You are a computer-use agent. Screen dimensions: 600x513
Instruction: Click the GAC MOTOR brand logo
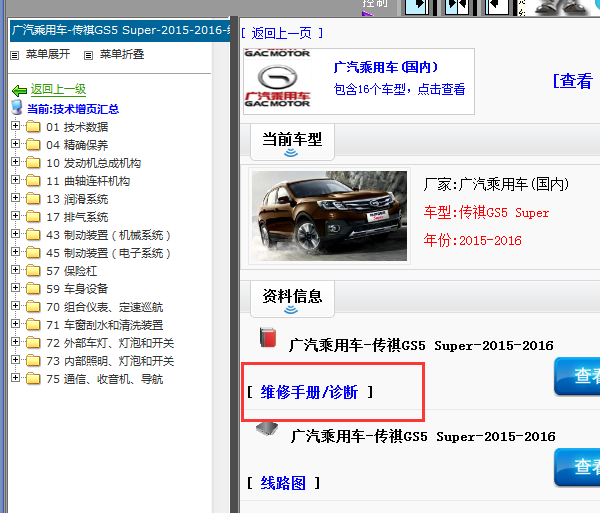[277, 78]
